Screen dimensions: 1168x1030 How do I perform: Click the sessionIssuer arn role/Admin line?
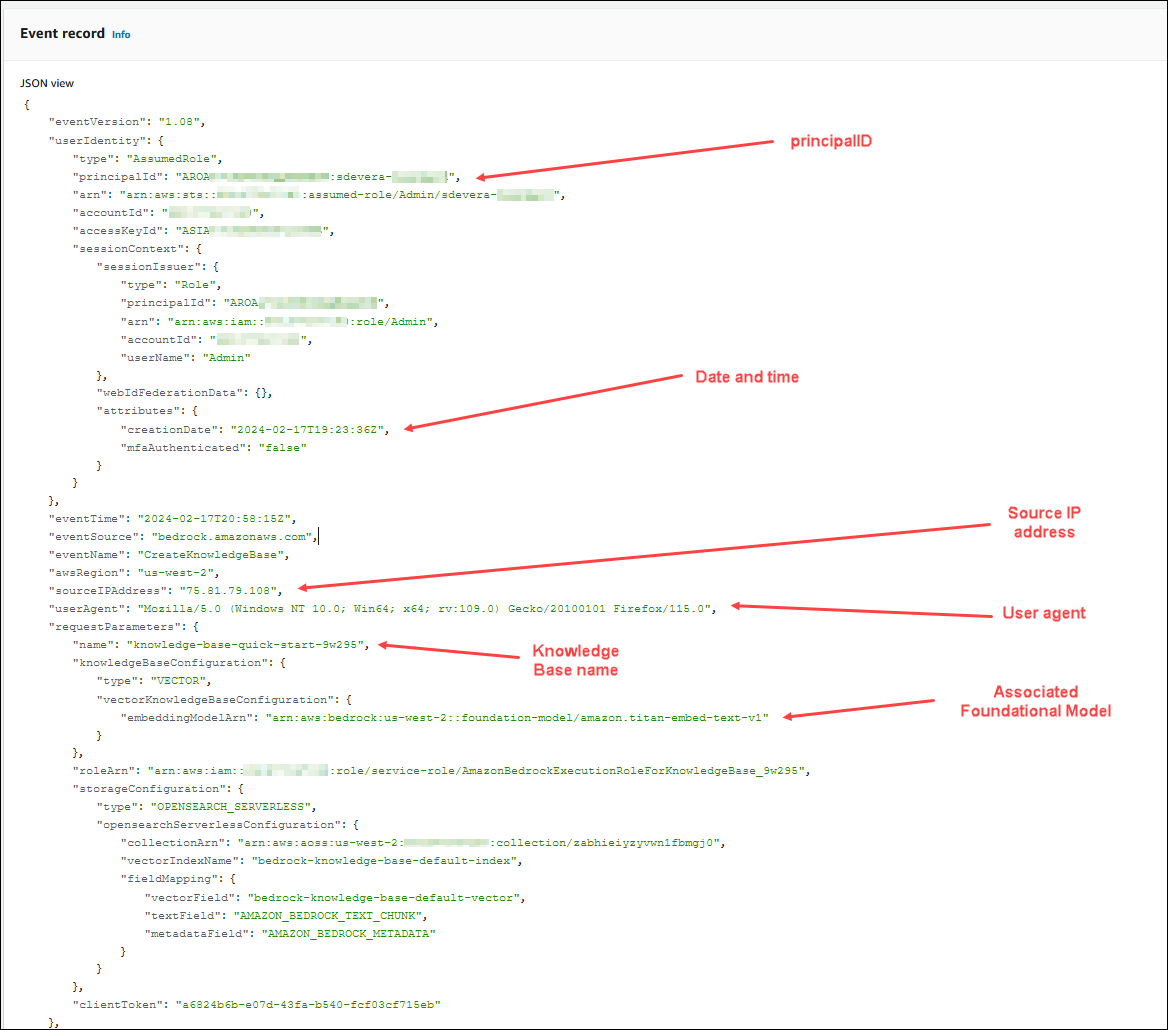(x=279, y=322)
